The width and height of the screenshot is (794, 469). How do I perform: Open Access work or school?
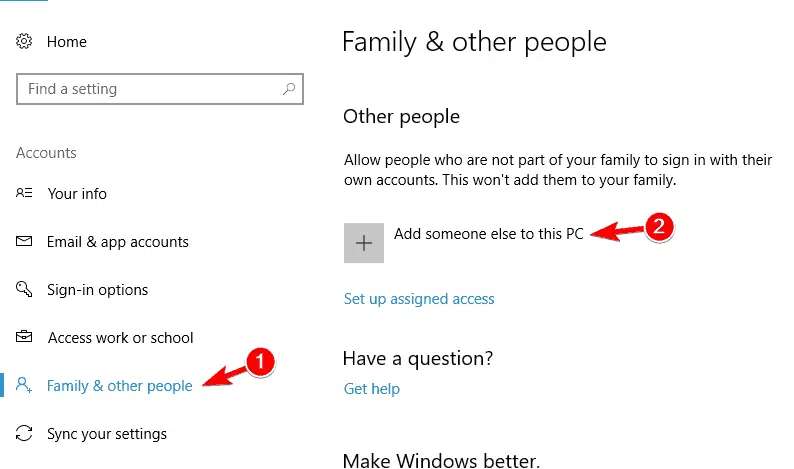click(x=121, y=338)
